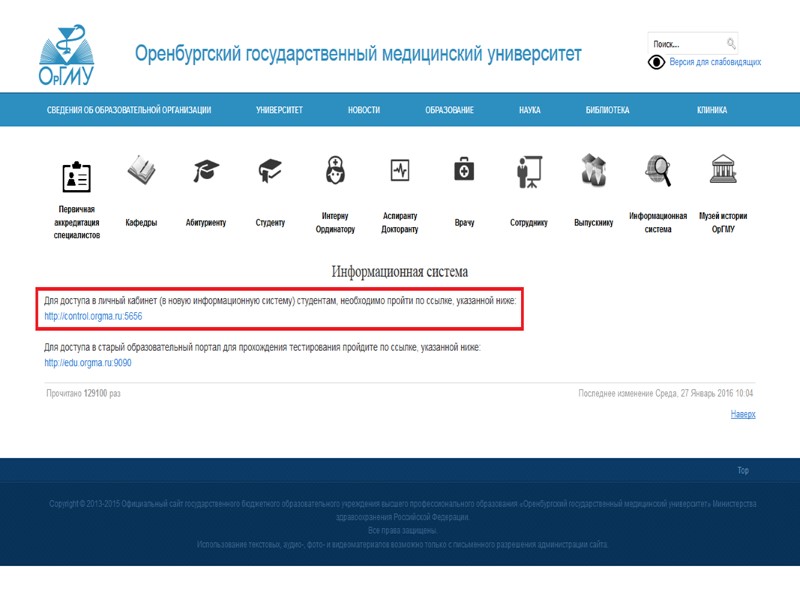Viewport: 800px width, 600px height.
Task: Click the Студенту label
Action: coord(270,222)
